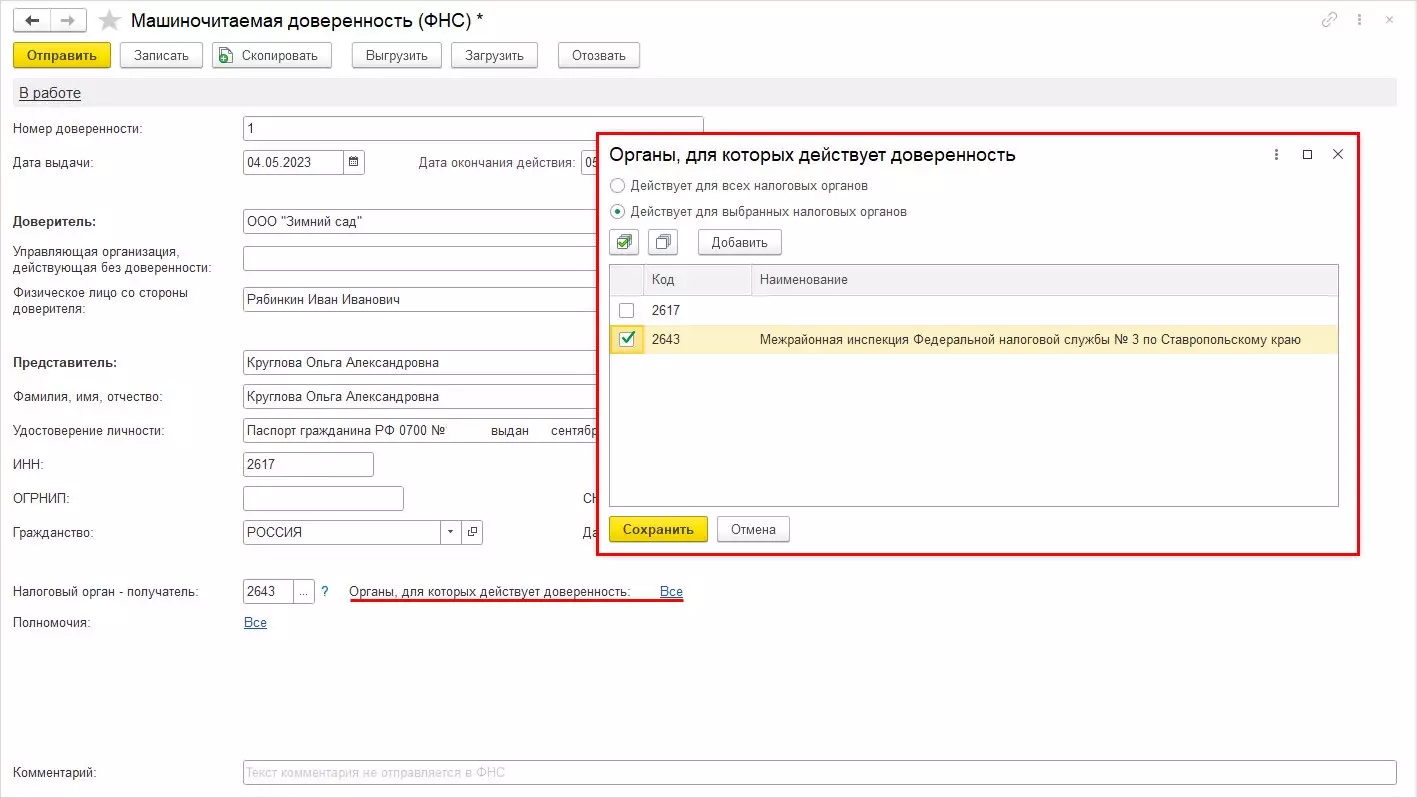Click the Физическое лицо со стороны доверителя field
This screenshot has width=1417, height=798.
[420, 300]
